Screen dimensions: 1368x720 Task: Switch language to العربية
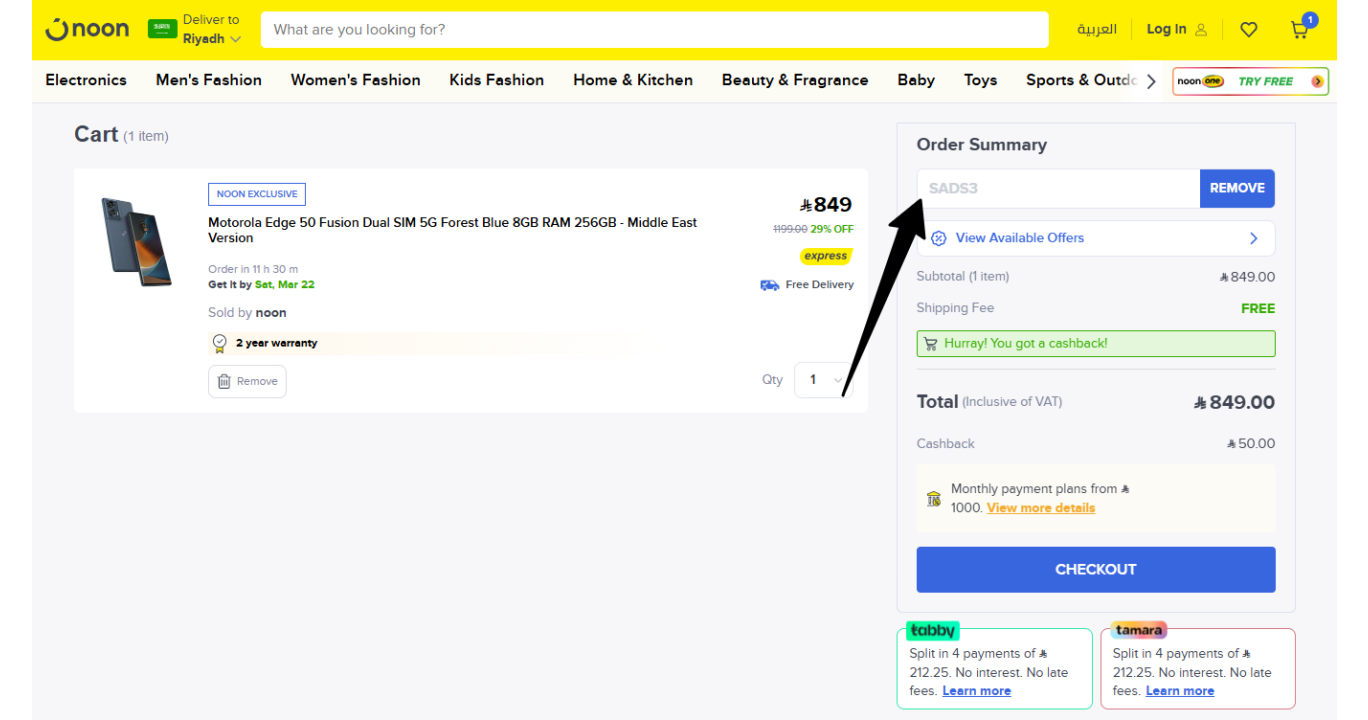[x=1097, y=29]
